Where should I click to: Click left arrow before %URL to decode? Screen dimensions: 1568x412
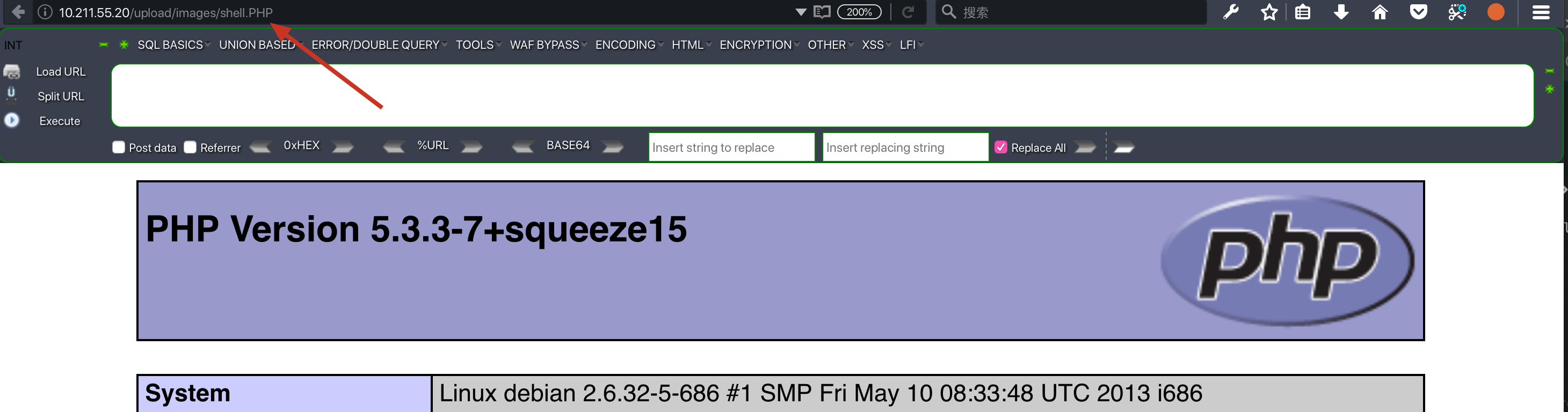[394, 147]
